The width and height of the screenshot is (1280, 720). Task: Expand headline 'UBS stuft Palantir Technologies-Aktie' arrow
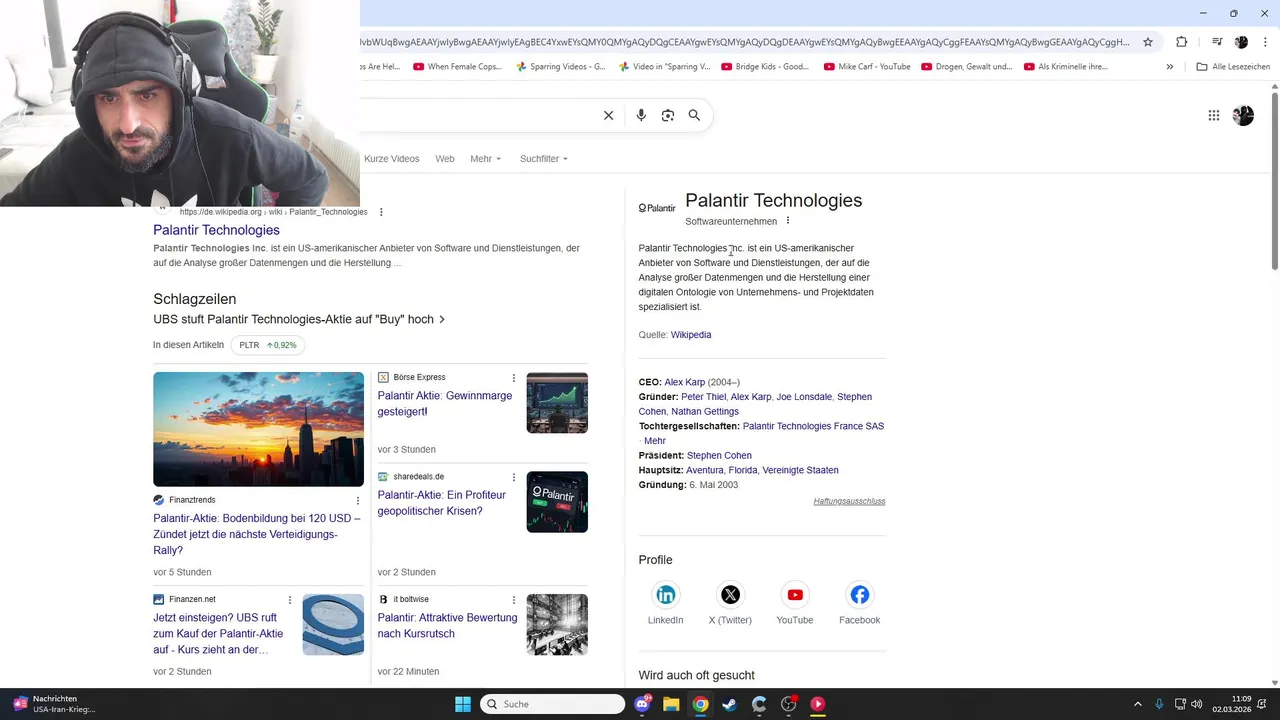coord(442,320)
